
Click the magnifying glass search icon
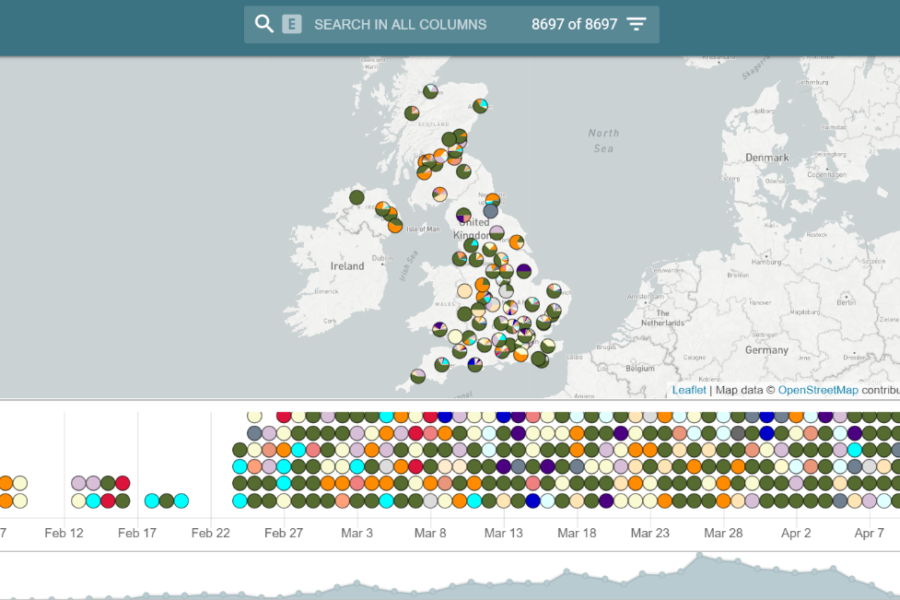(x=264, y=24)
